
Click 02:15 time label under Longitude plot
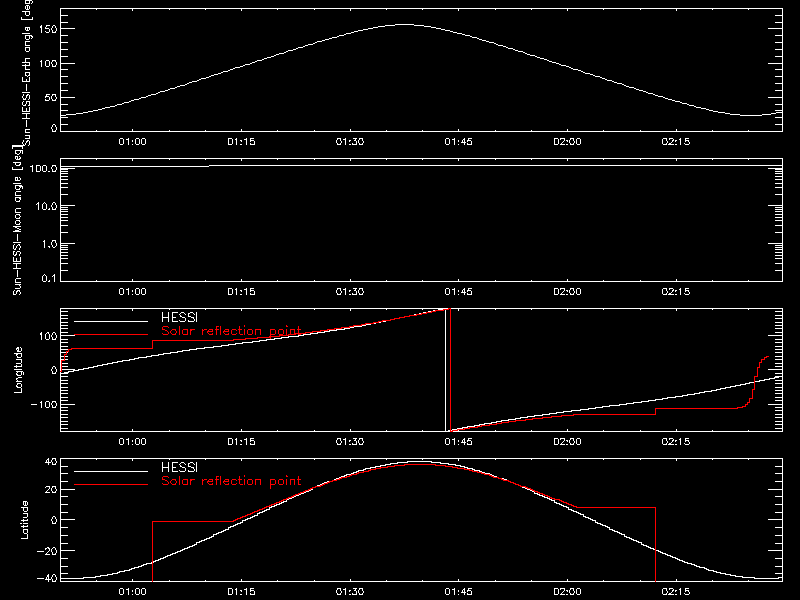pyautogui.click(x=676, y=442)
